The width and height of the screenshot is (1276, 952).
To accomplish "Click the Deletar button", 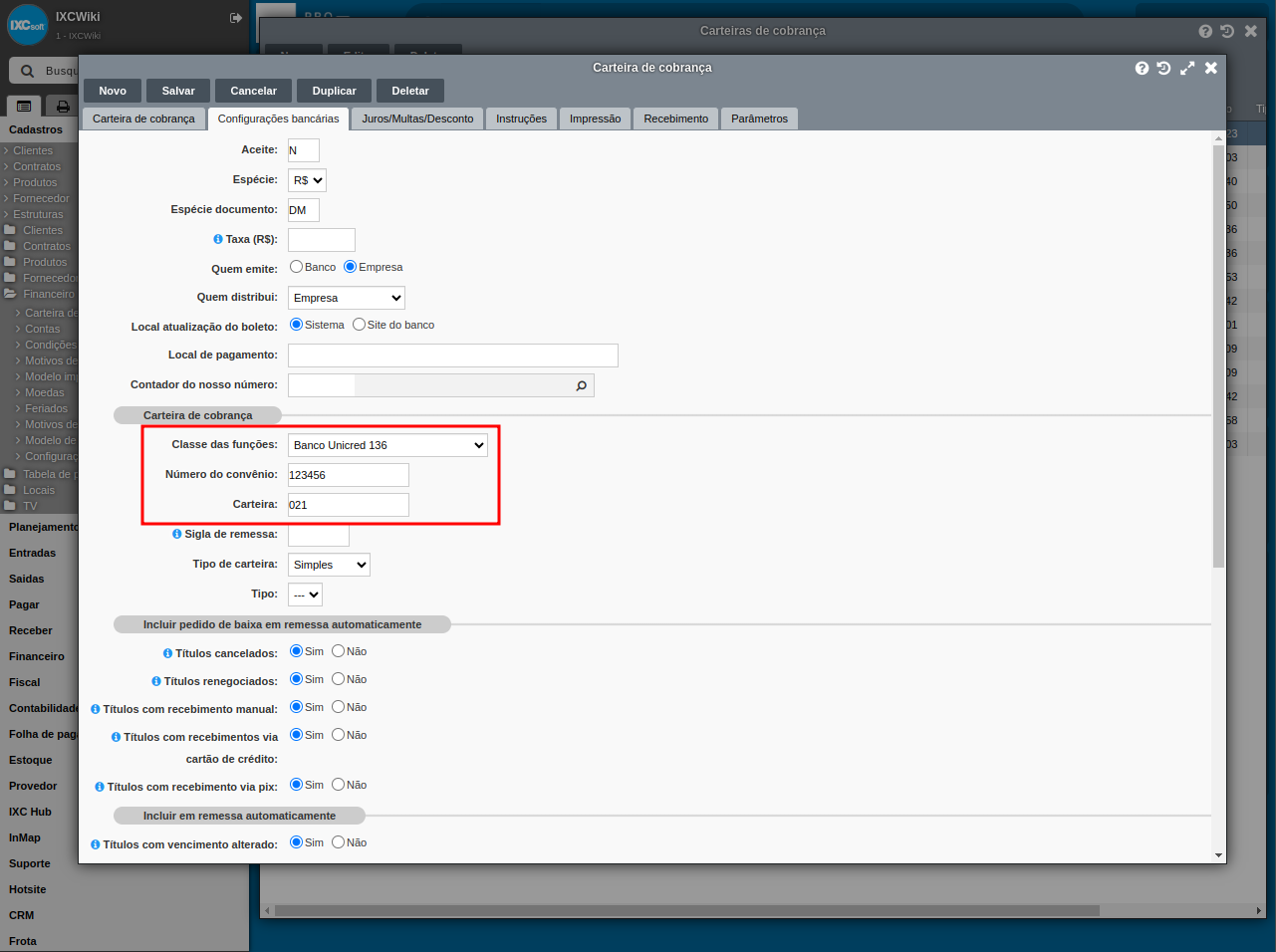I will [x=410, y=91].
